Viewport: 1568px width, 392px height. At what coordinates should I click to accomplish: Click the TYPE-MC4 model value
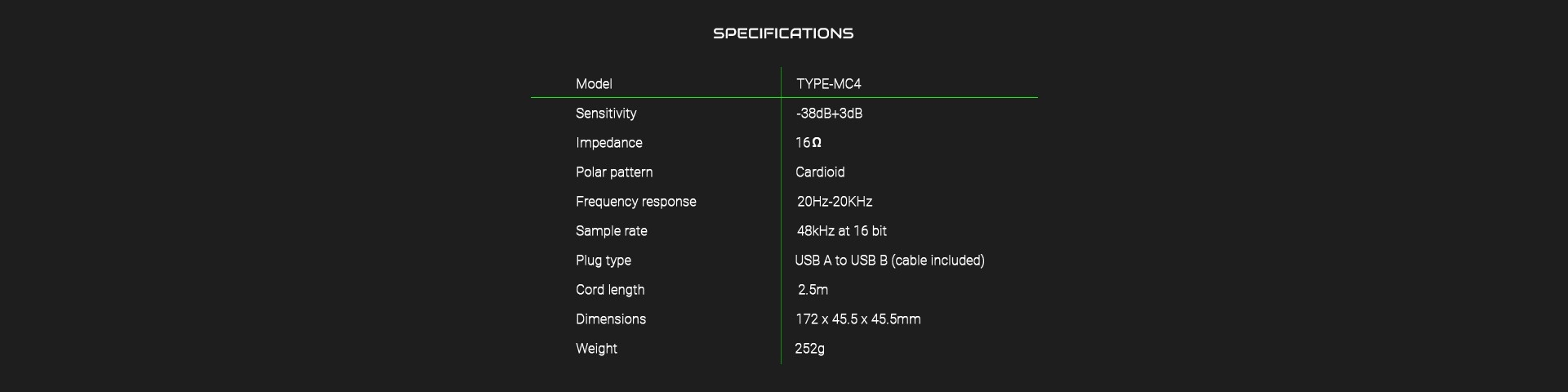pos(829,84)
